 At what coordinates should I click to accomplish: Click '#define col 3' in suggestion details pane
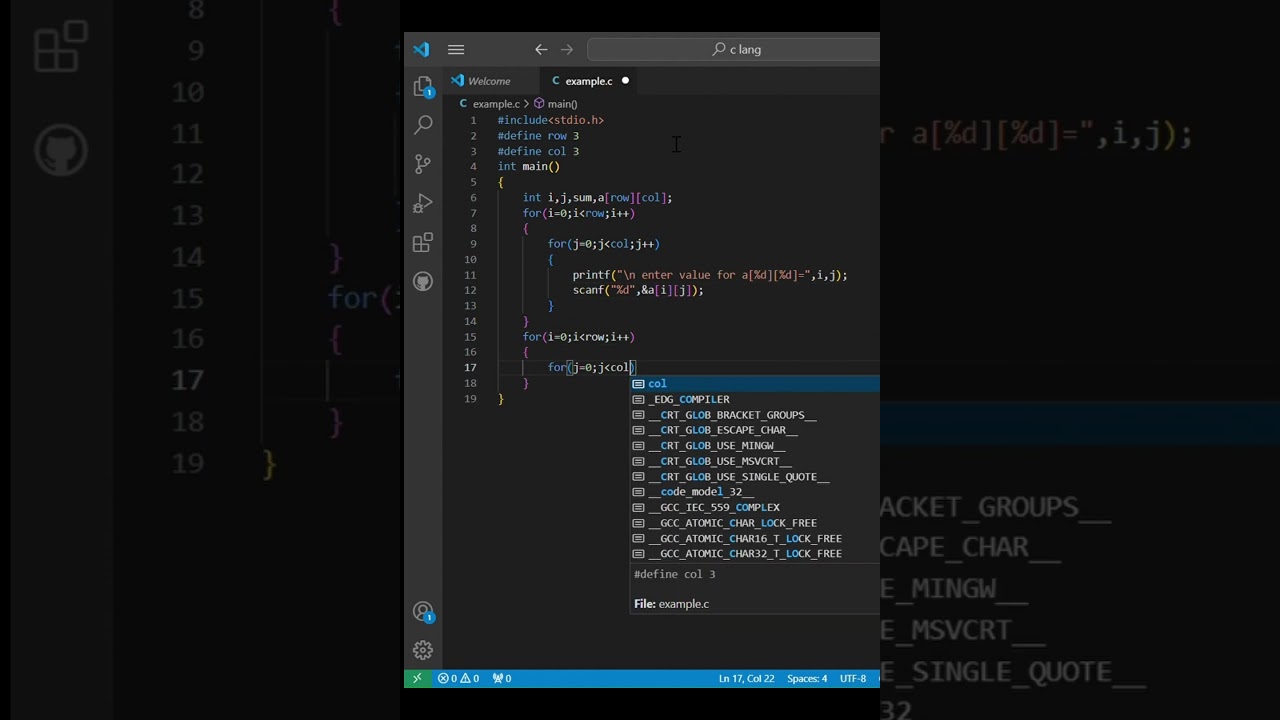pyautogui.click(x=675, y=574)
